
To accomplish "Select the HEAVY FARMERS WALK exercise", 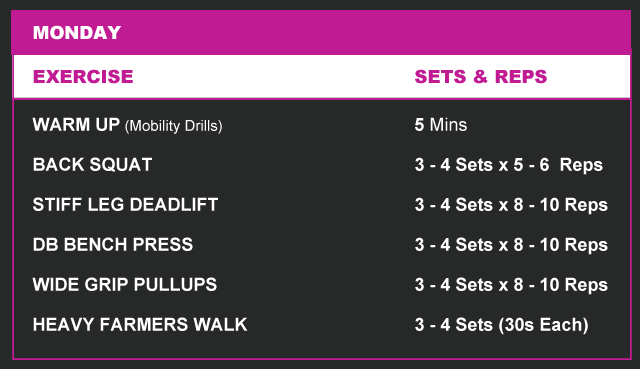I will click(x=140, y=325).
